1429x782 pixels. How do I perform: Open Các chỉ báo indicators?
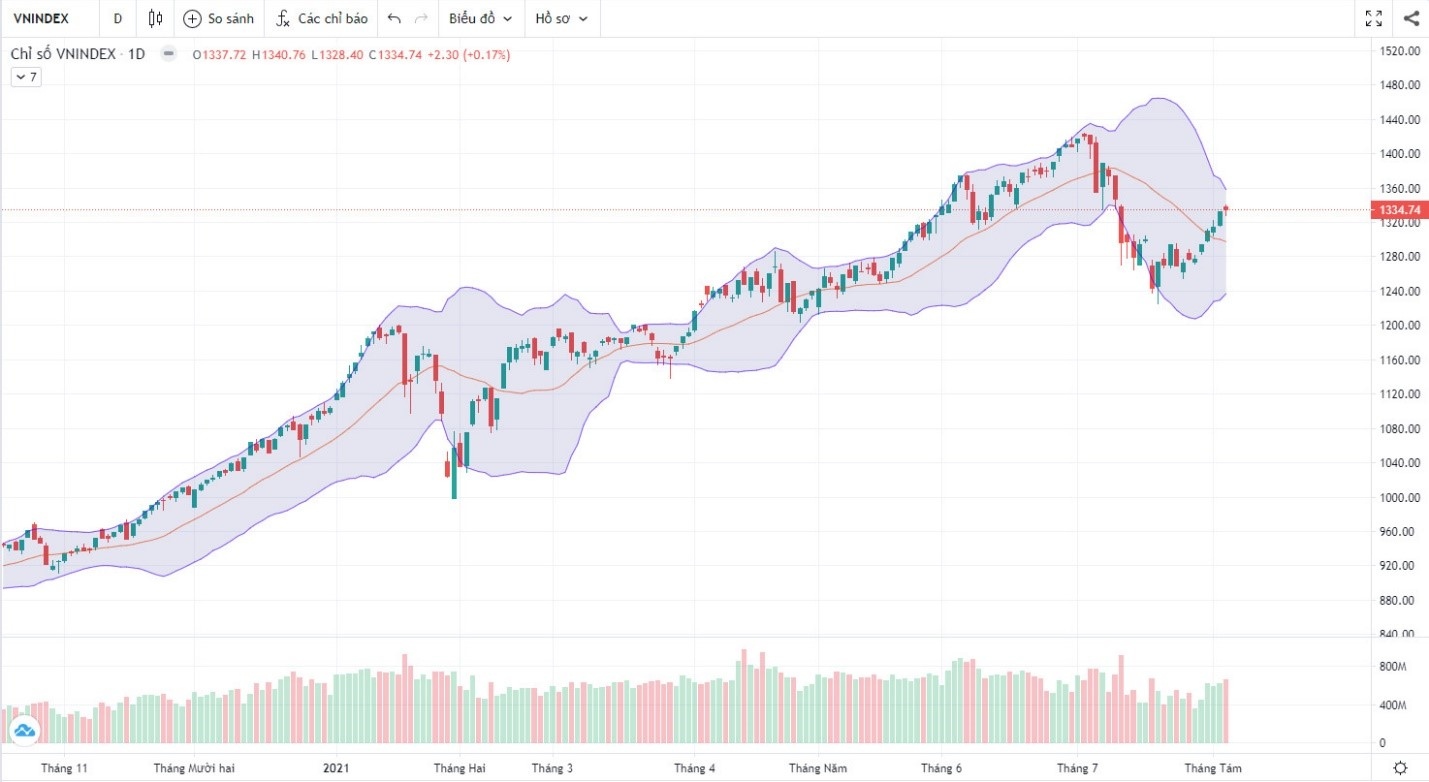(322, 18)
